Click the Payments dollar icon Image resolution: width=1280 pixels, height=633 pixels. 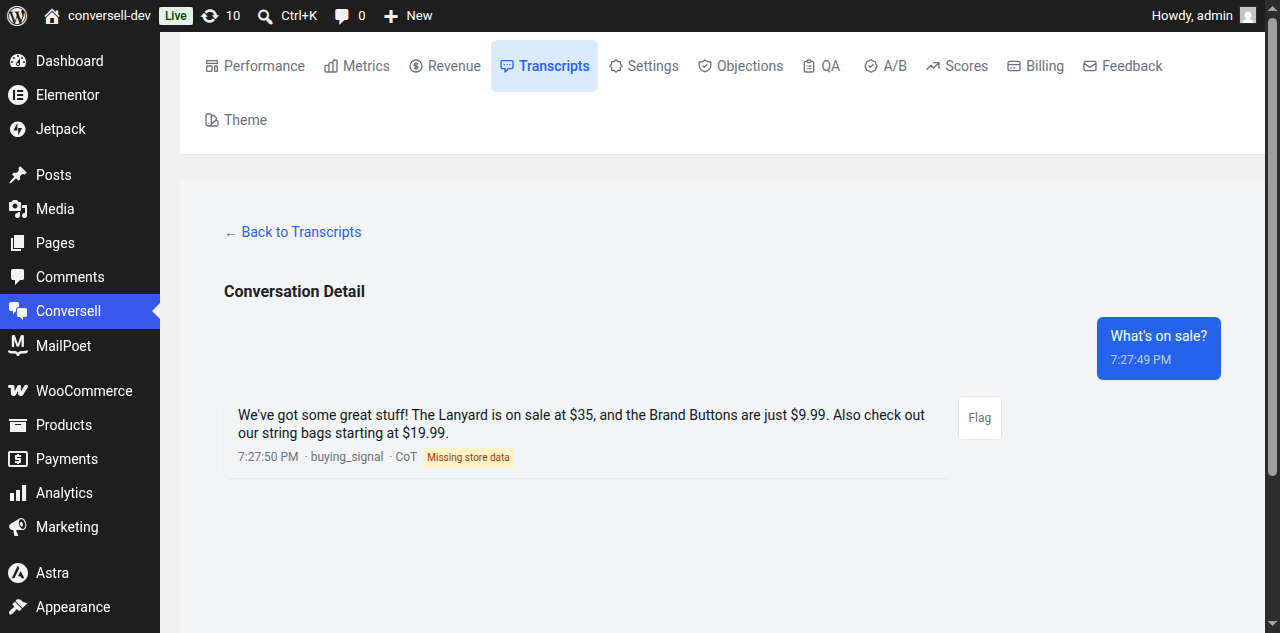(x=18, y=459)
